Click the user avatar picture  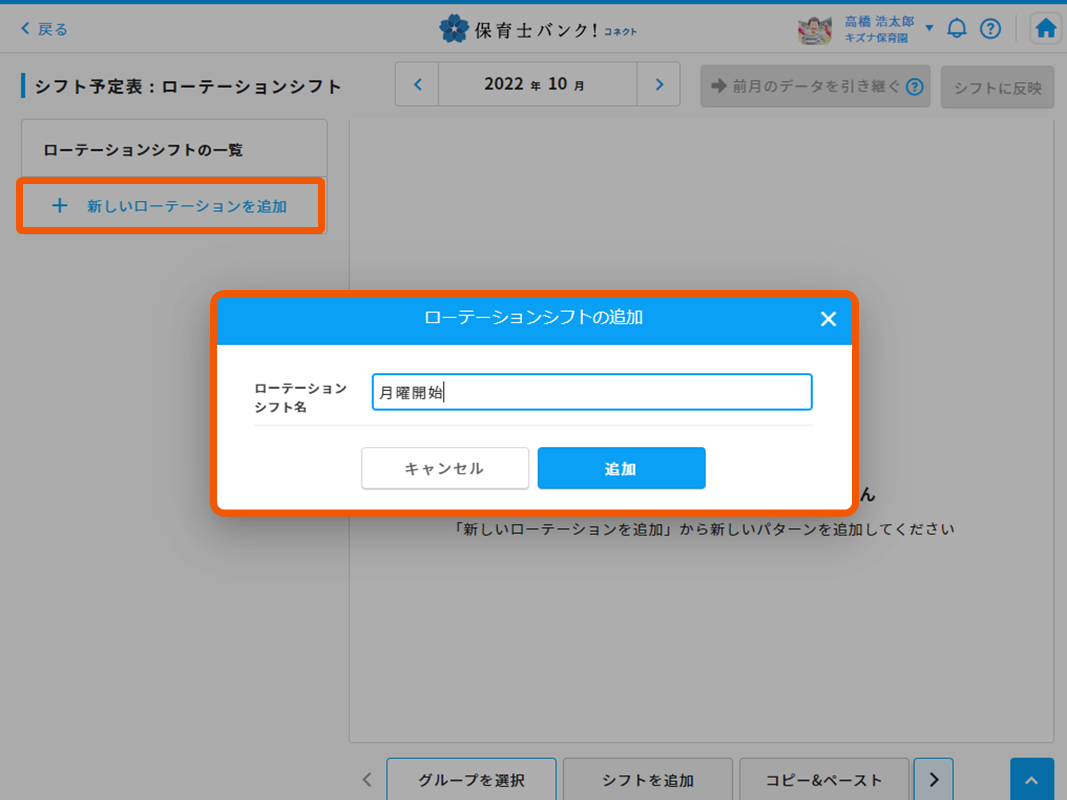click(815, 29)
